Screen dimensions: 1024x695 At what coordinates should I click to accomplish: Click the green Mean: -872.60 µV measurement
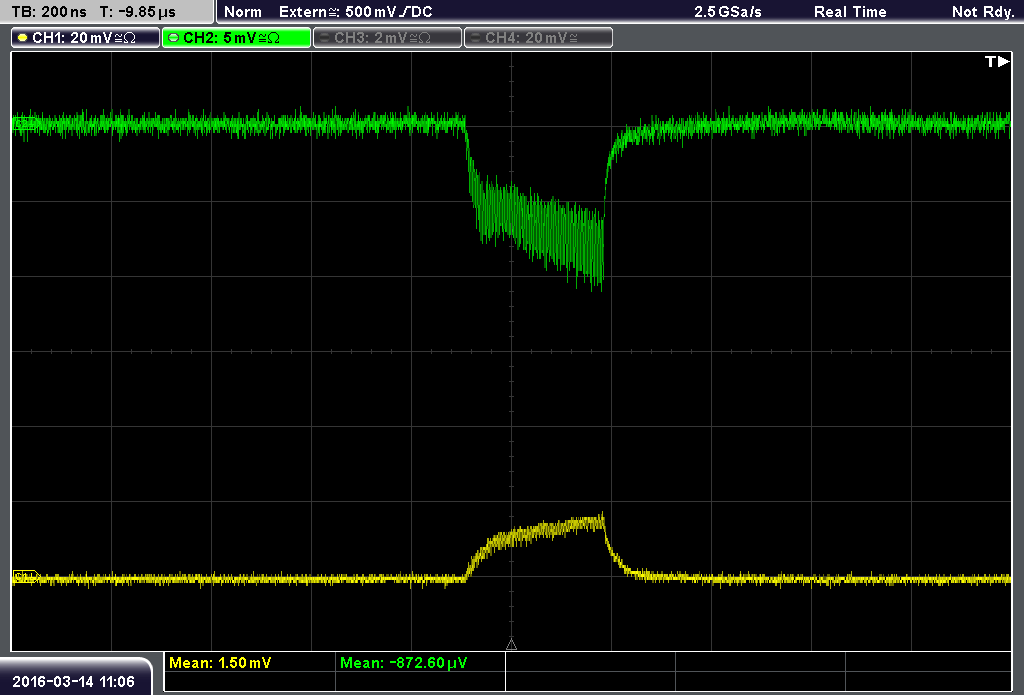[x=404, y=662]
